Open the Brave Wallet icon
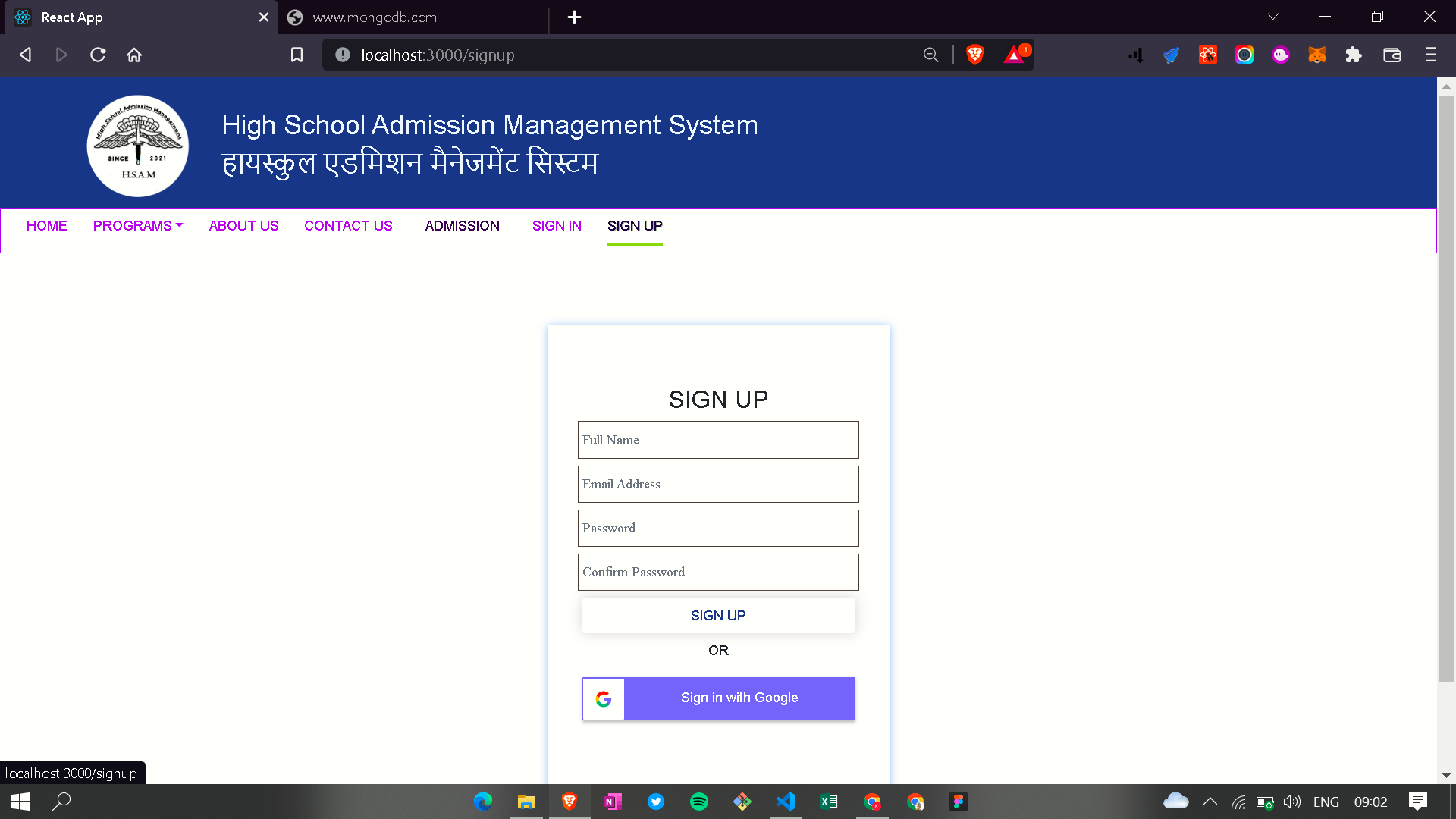1456x819 pixels. point(1392,55)
